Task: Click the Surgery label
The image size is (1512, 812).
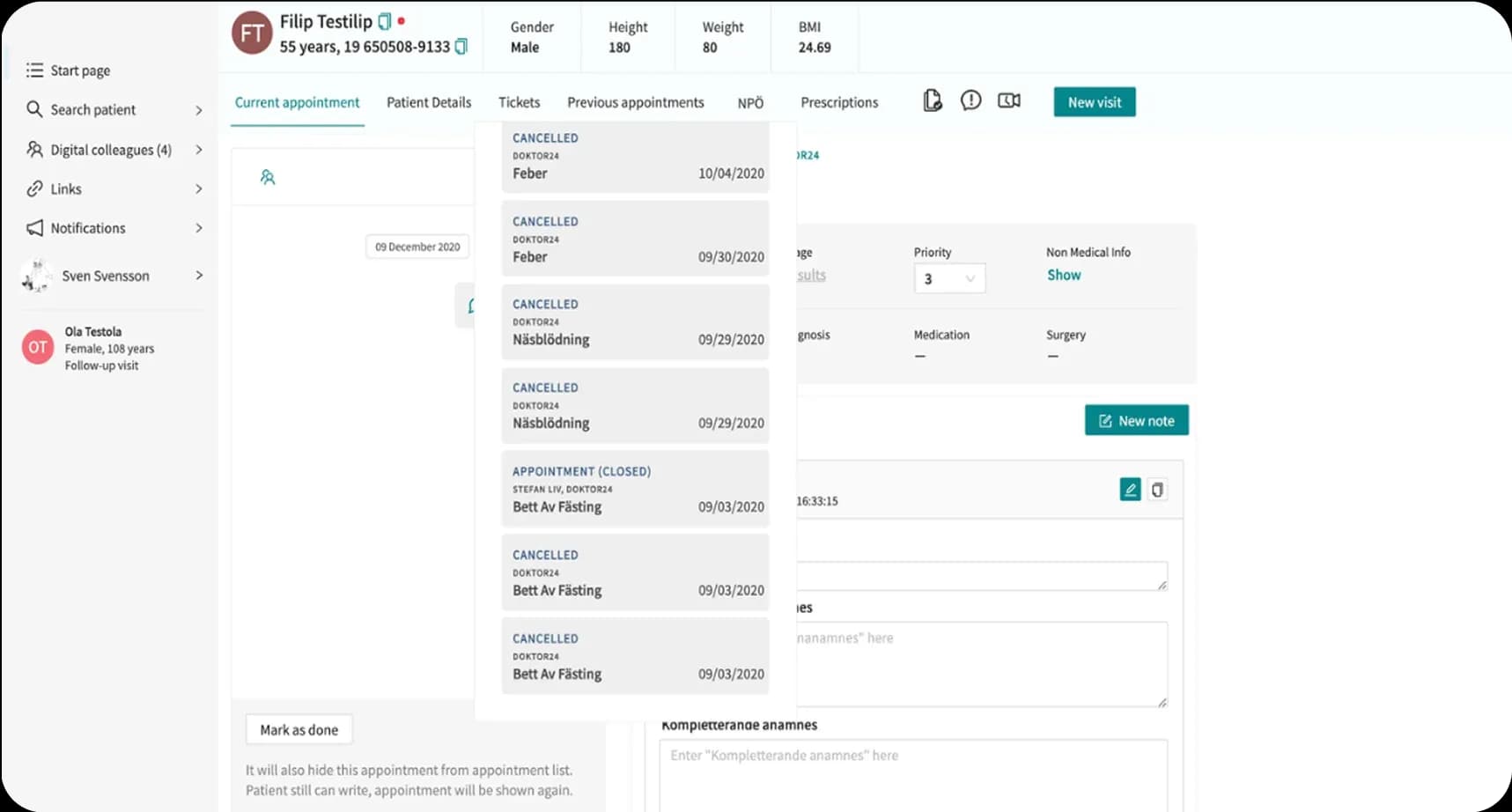Action: point(1066,335)
